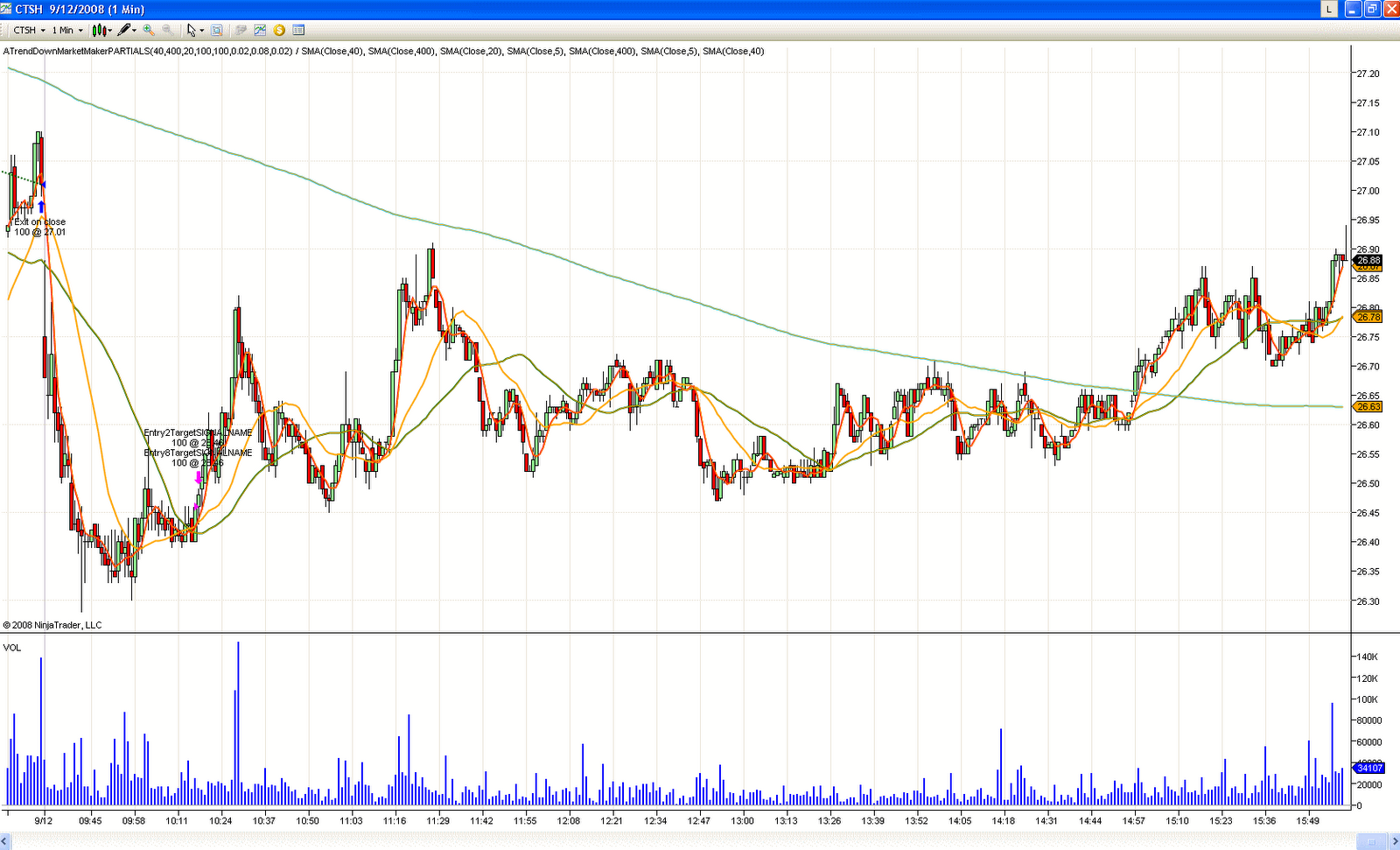Click the L link button in the title bar

coord(1329,9)
